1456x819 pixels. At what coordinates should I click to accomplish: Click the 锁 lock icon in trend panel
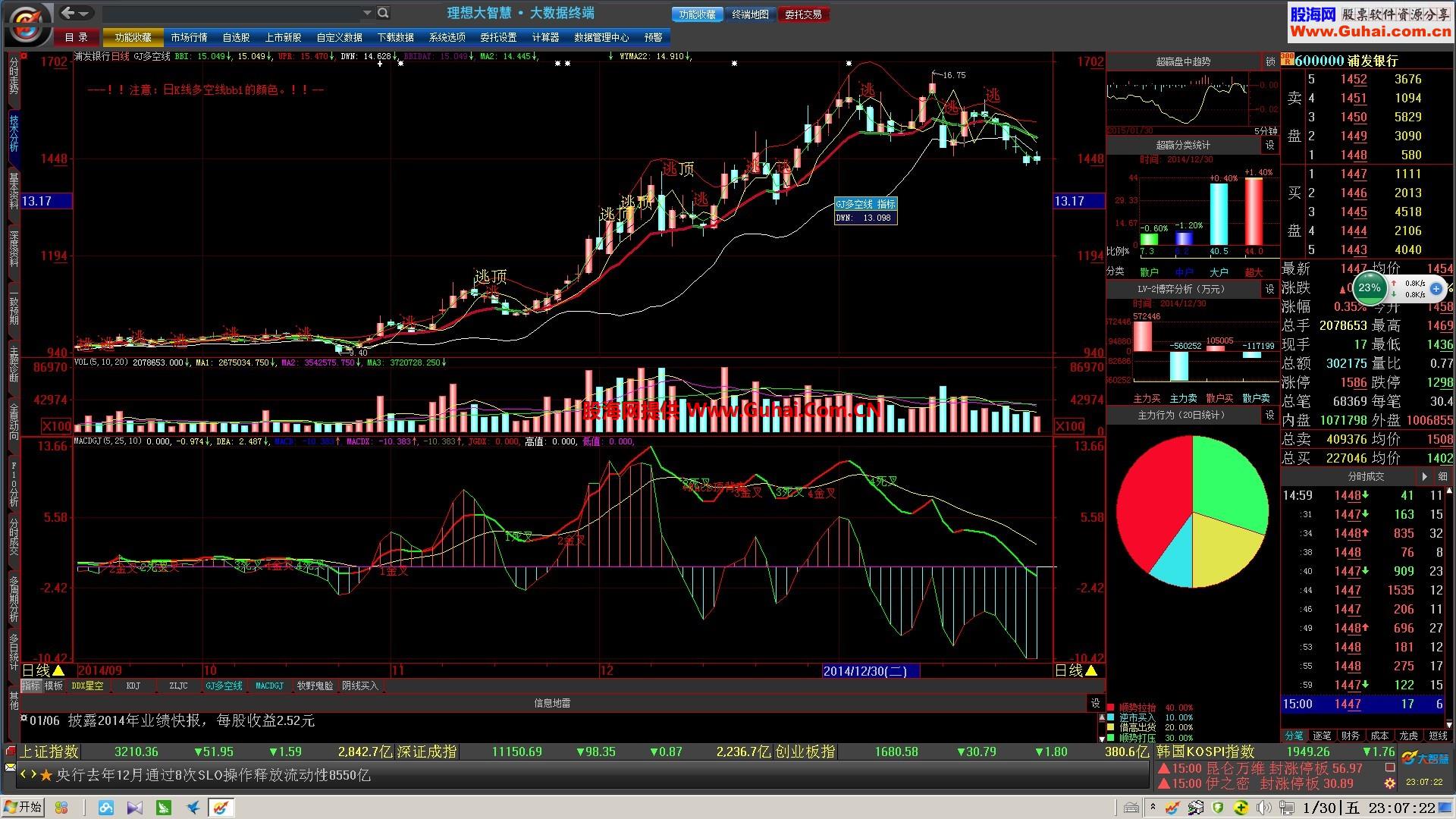[x=1270, y=61]
